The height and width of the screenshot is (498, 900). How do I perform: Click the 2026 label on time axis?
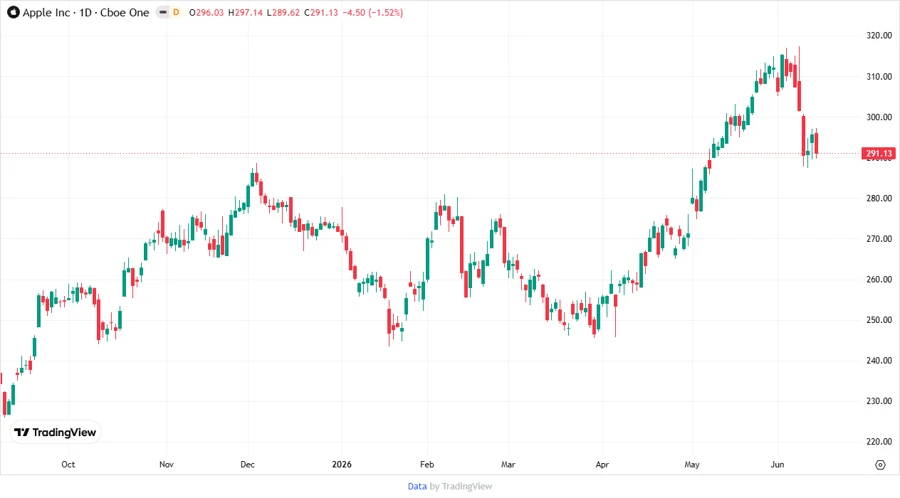point(342,464)
